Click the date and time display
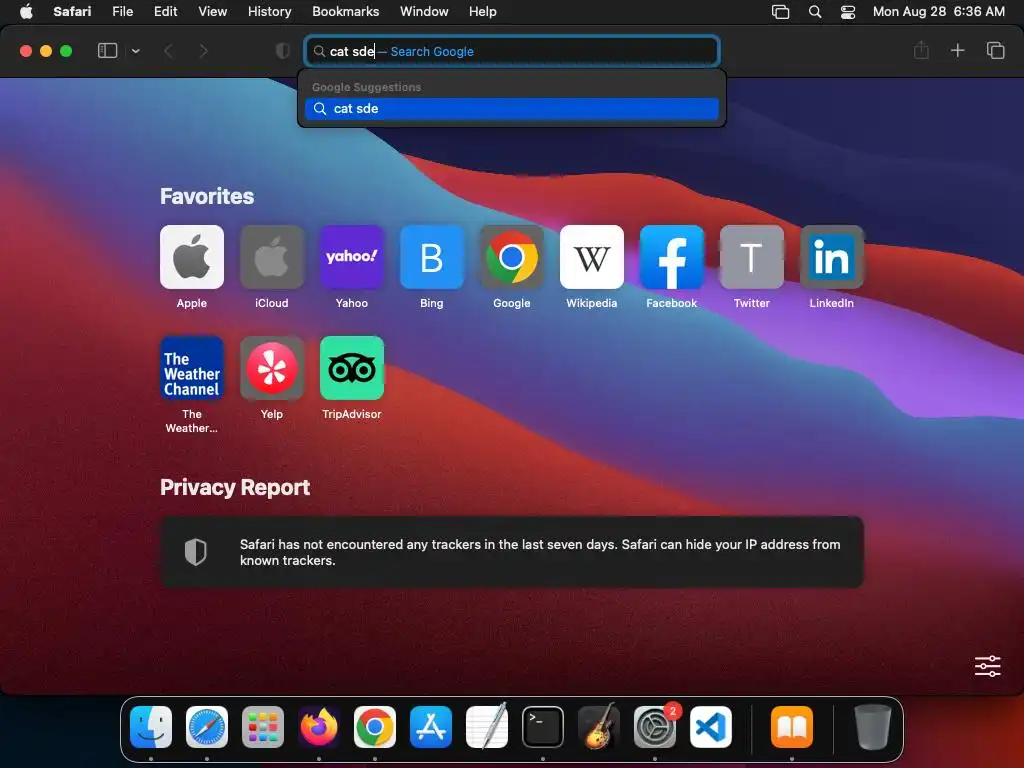Viewport: 1024px width, 768px height. point(938,12)
